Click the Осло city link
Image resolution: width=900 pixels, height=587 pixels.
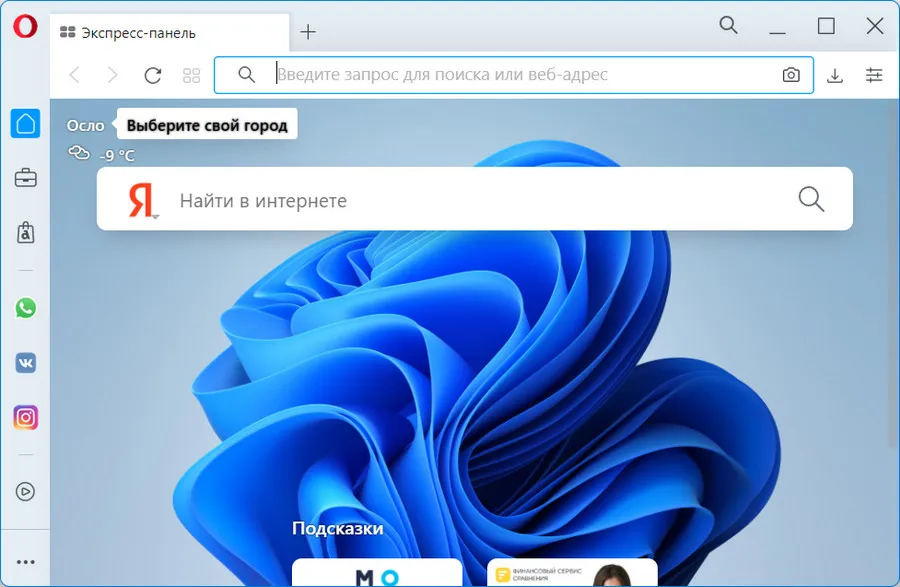coord(85,125)
